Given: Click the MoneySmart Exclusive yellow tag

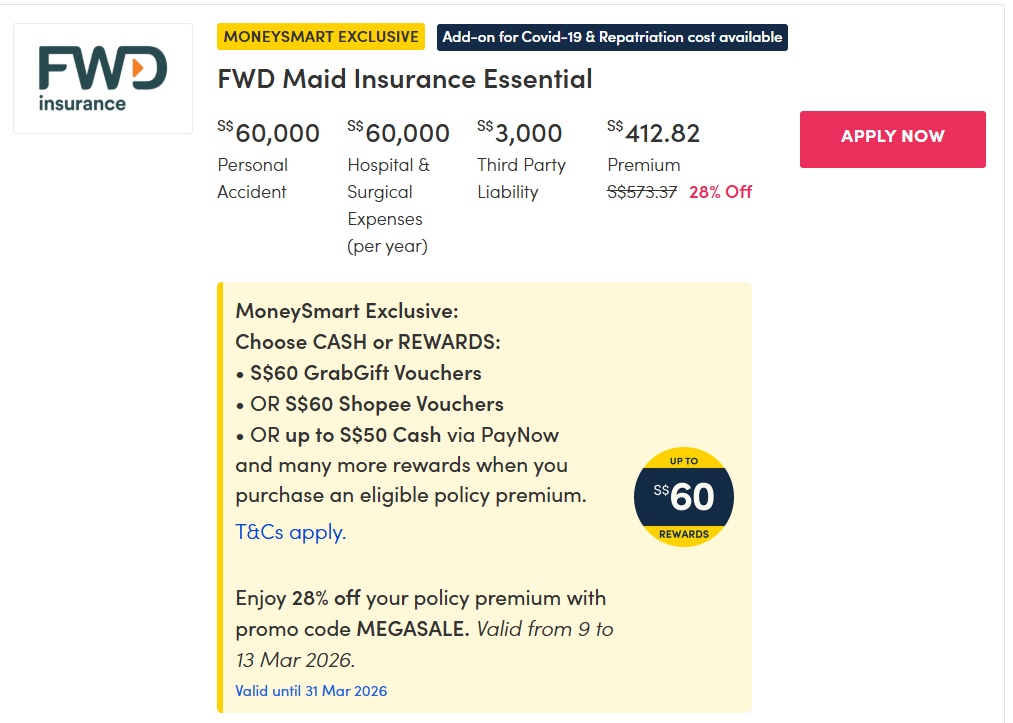Looking at the screenshot, I should (321, 37).
